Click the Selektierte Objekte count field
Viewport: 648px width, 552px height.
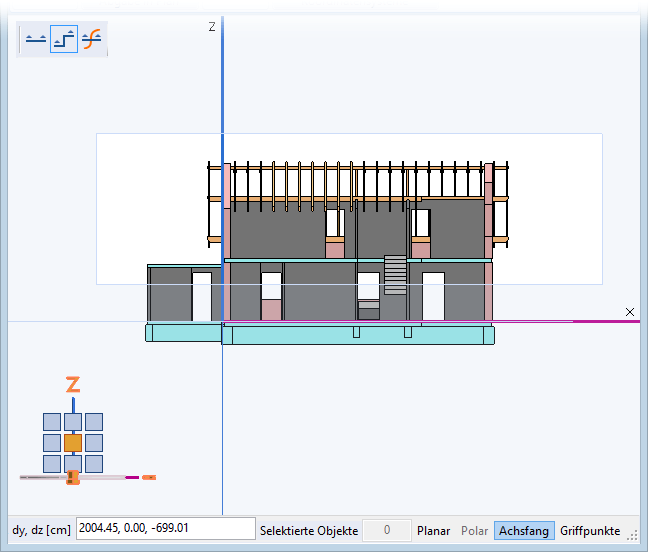point(387,530)
